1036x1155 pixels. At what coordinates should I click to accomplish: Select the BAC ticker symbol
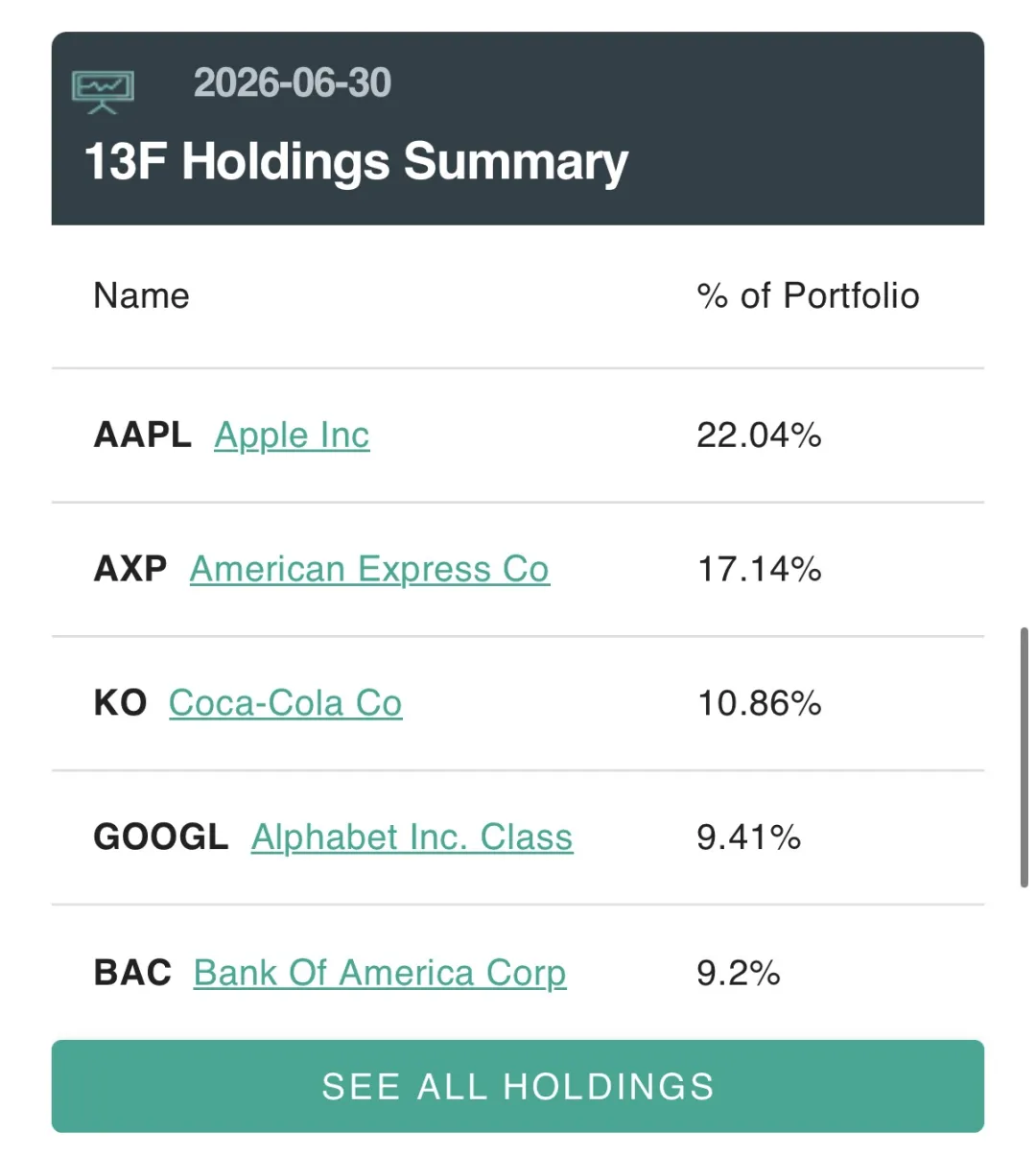[x=132, y=972]
